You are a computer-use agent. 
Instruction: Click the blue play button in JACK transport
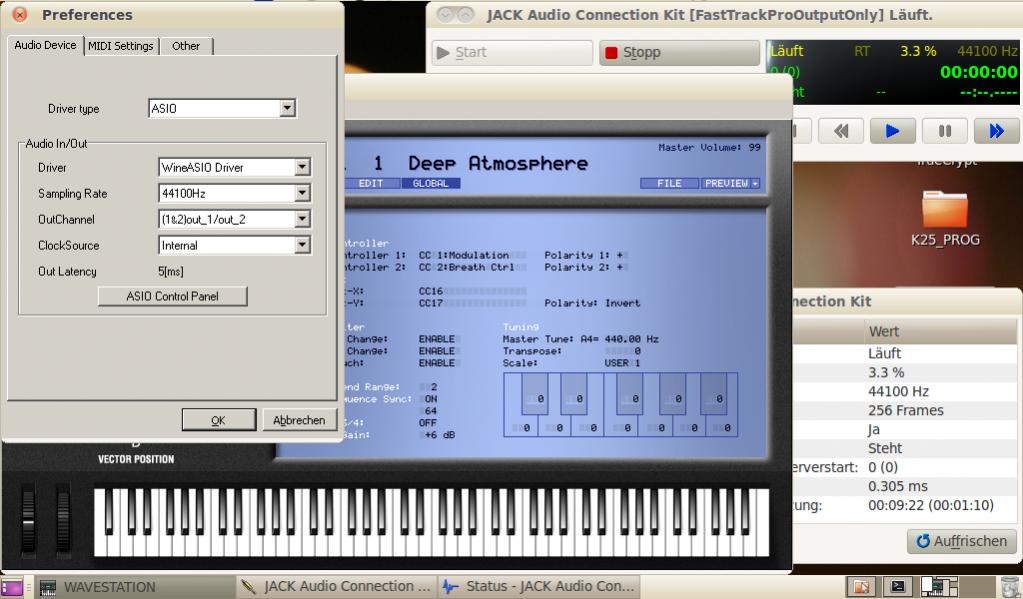(x=892, y=131)
